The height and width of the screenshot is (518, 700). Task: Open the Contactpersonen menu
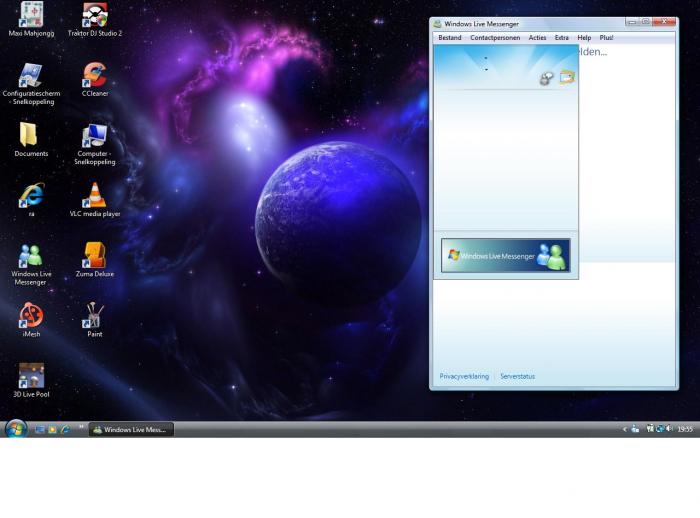[x=495, y=38]
